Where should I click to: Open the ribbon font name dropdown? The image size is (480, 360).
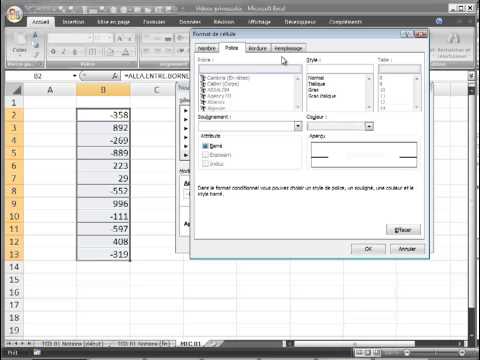point(90,38)
